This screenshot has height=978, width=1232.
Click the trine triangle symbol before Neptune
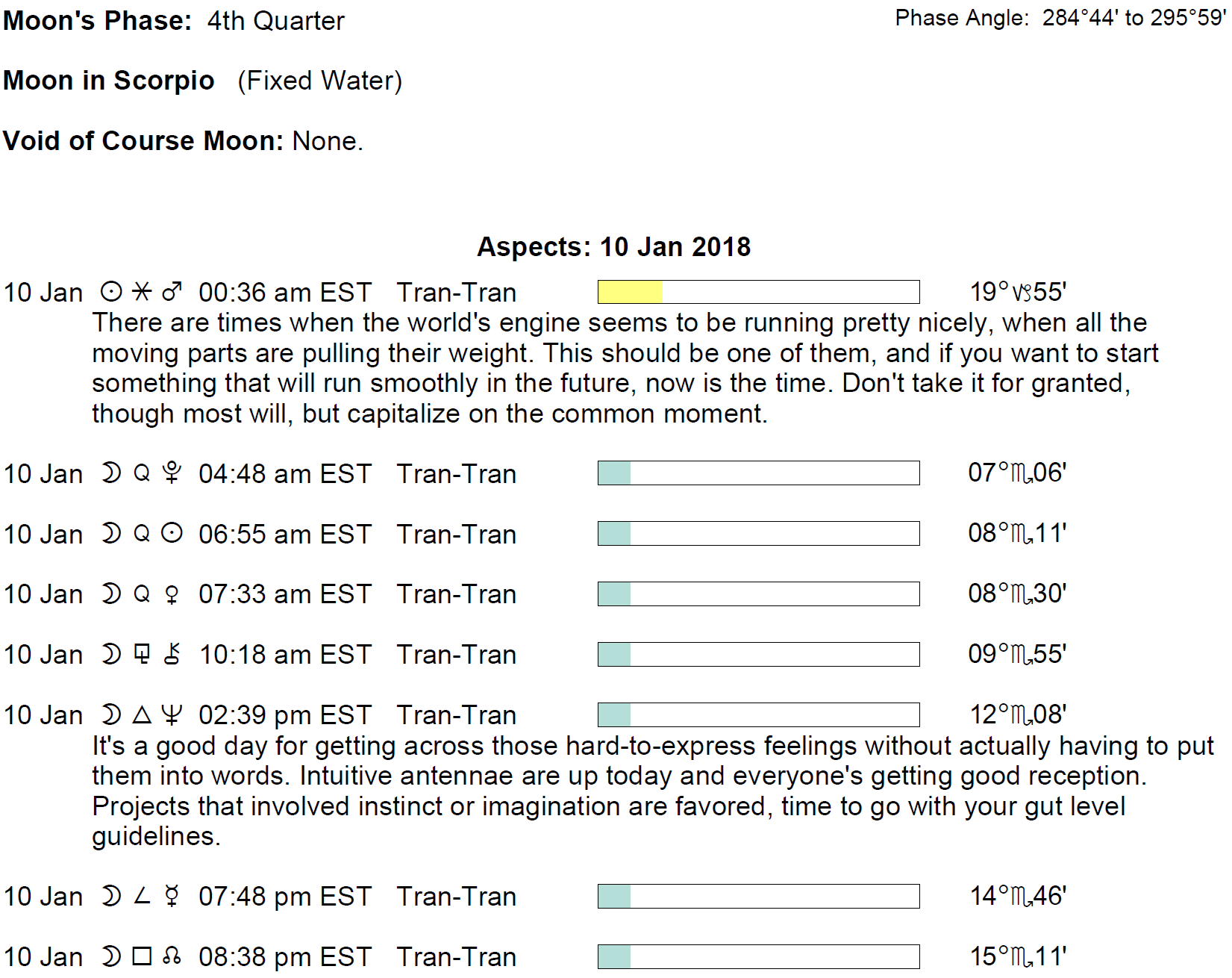pos(142,715)
